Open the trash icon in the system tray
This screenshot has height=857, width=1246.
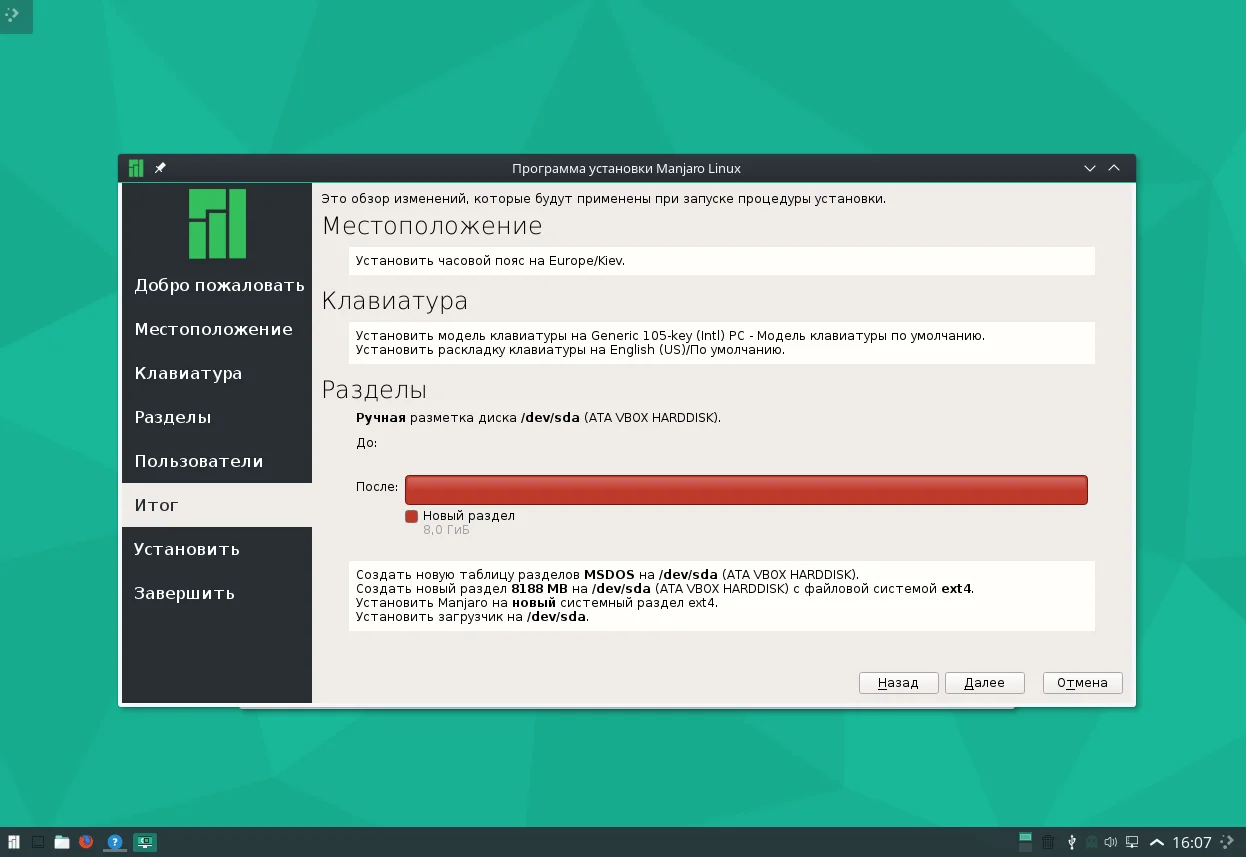tap(1048, 842)
